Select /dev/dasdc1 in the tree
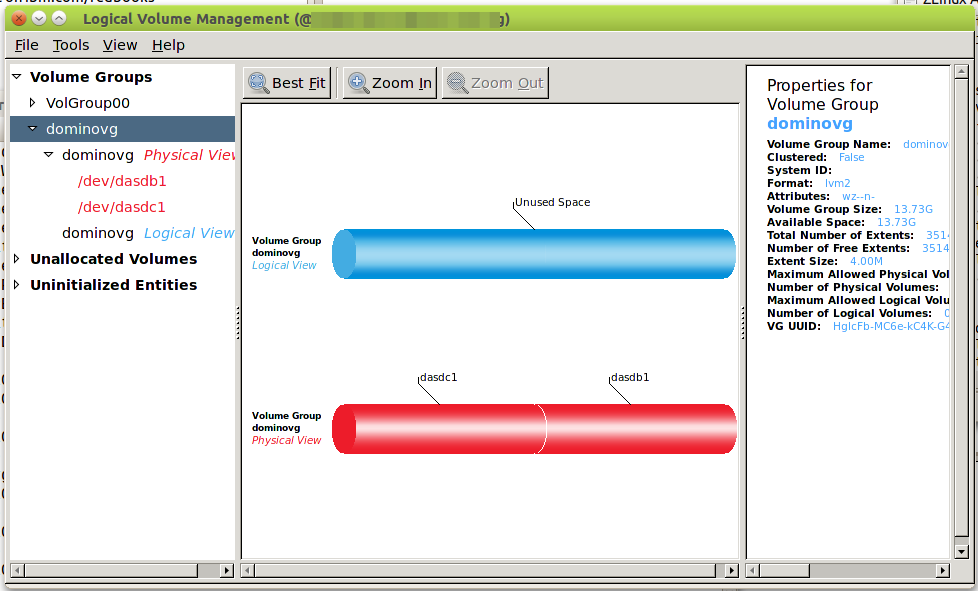Screen dimensions: 978x591 pos(122,207)
